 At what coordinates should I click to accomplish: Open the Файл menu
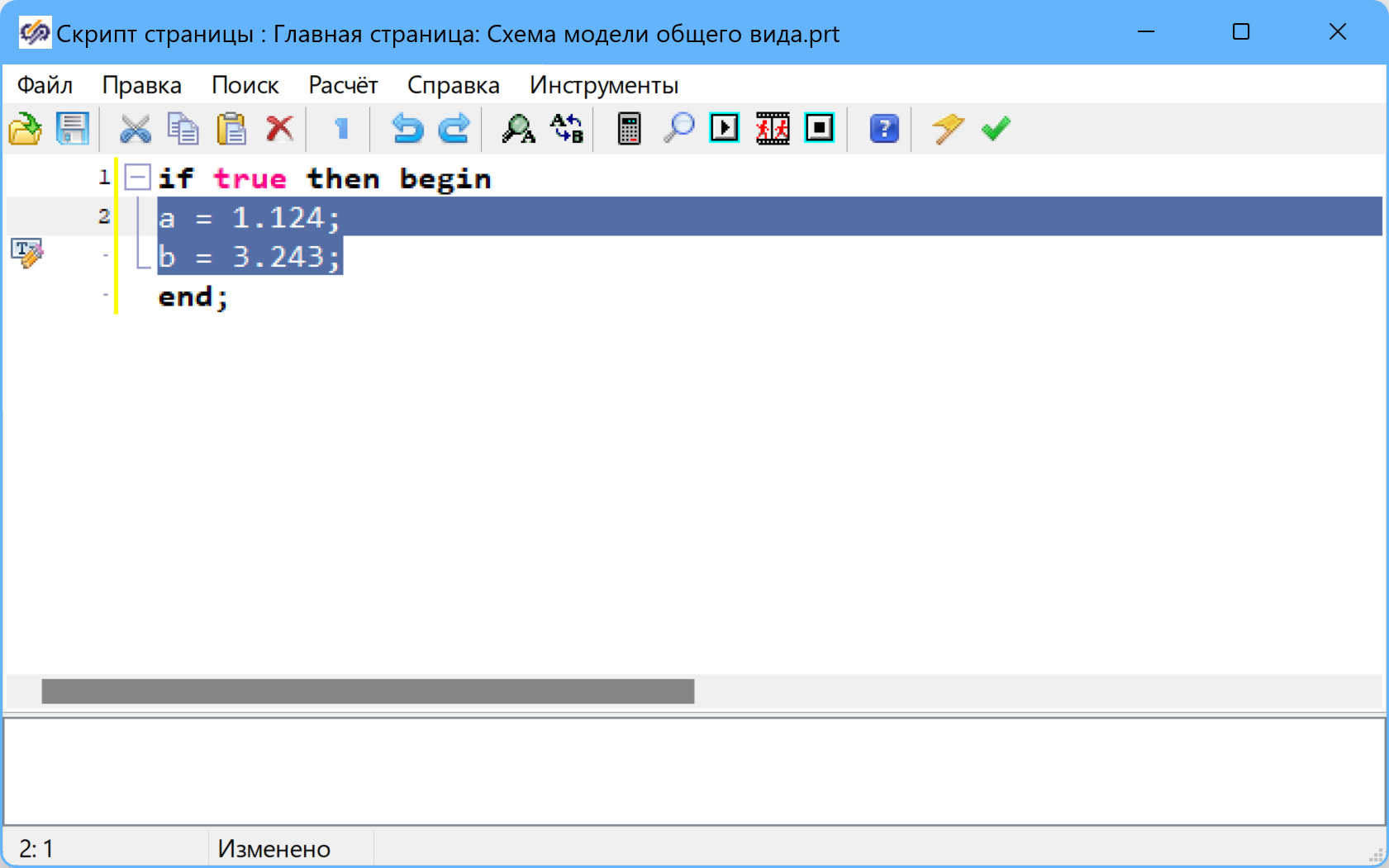[45, 85]
